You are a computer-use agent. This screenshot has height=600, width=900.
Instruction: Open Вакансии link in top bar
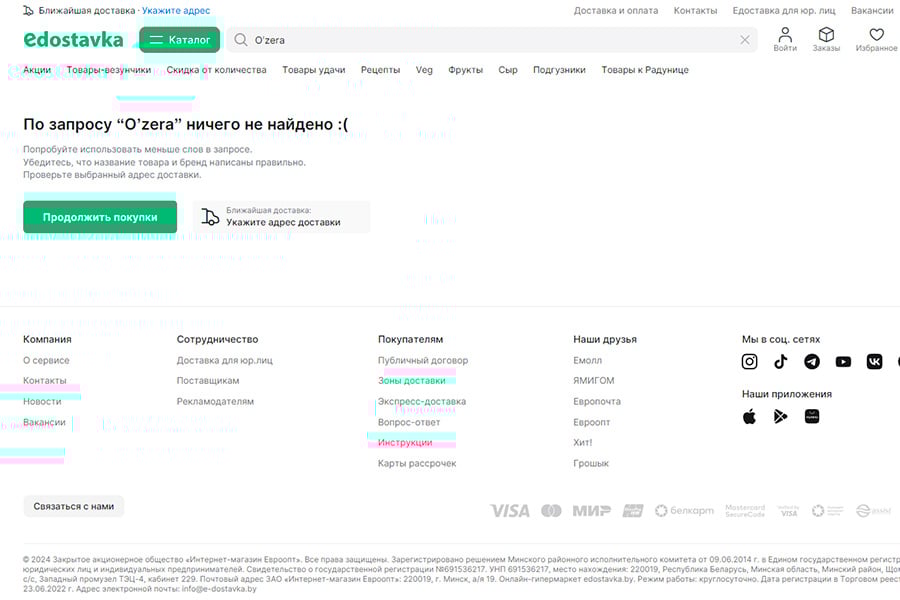pyautogui.click(x=872, y=10)
